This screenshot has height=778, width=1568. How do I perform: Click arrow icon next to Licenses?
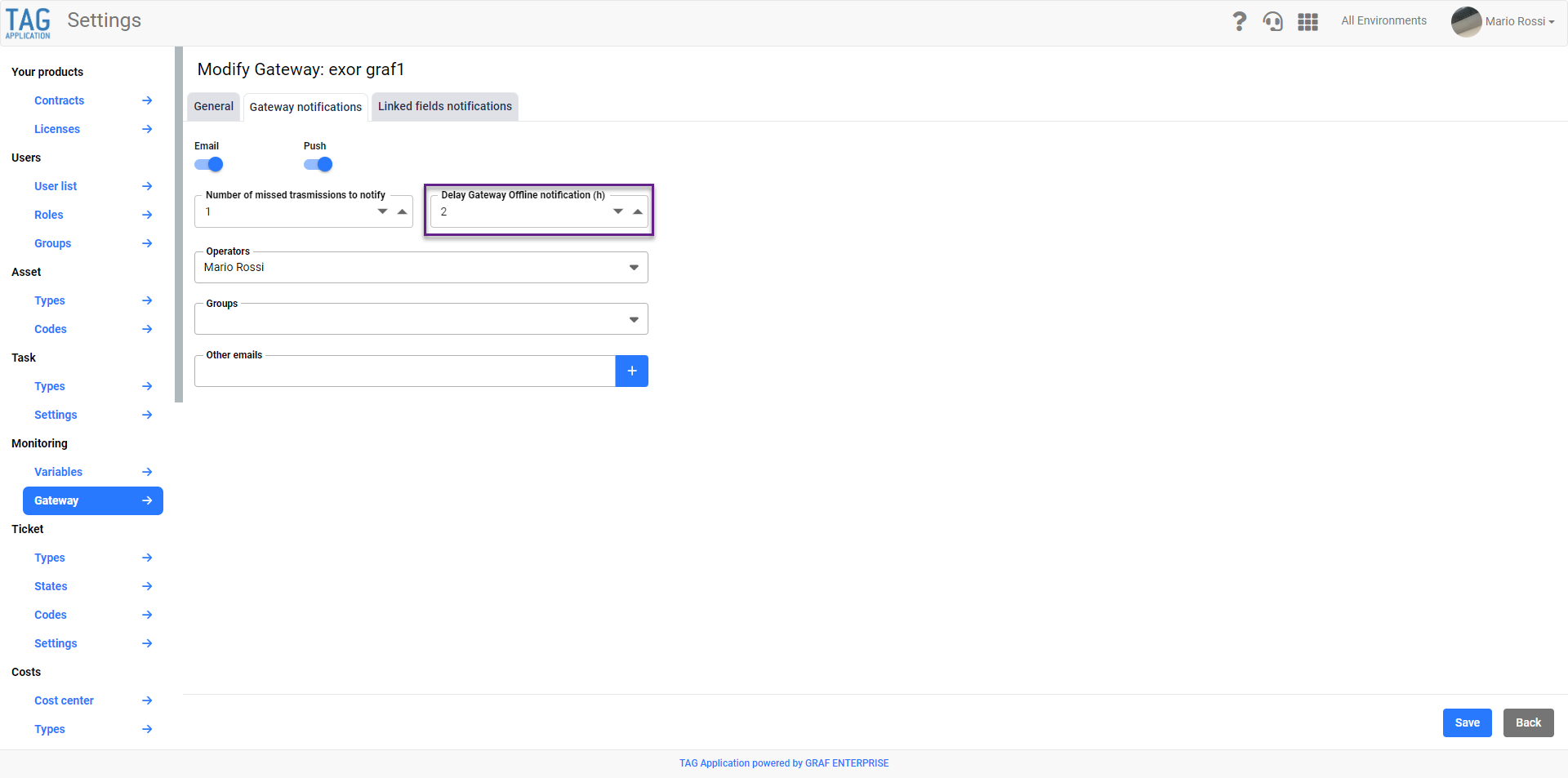(147, 129)
